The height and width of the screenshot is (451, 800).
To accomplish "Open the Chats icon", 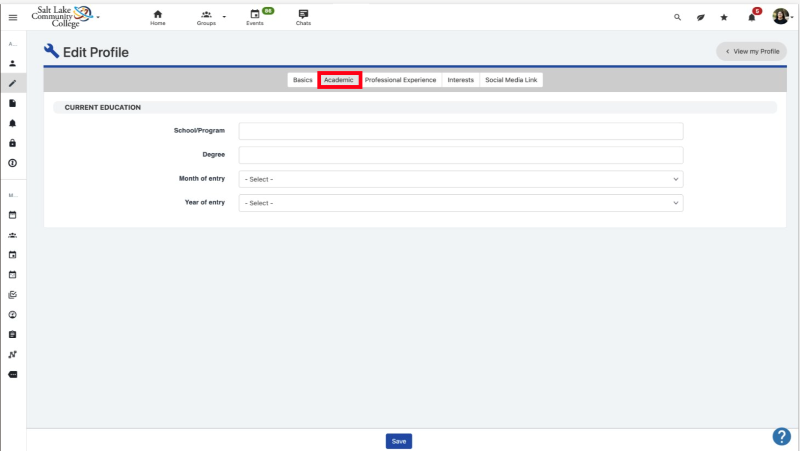I will point(303,17).
